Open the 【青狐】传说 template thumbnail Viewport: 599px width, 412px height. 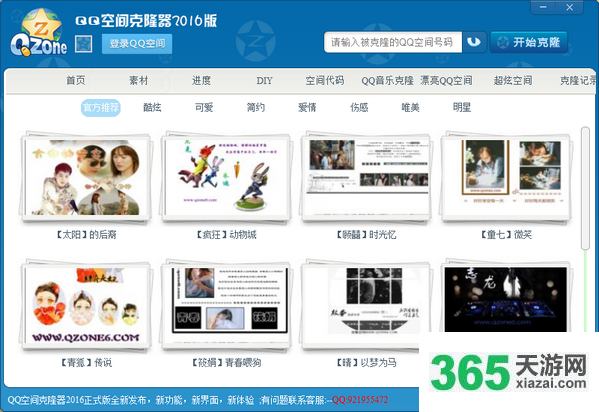[86, 306]
